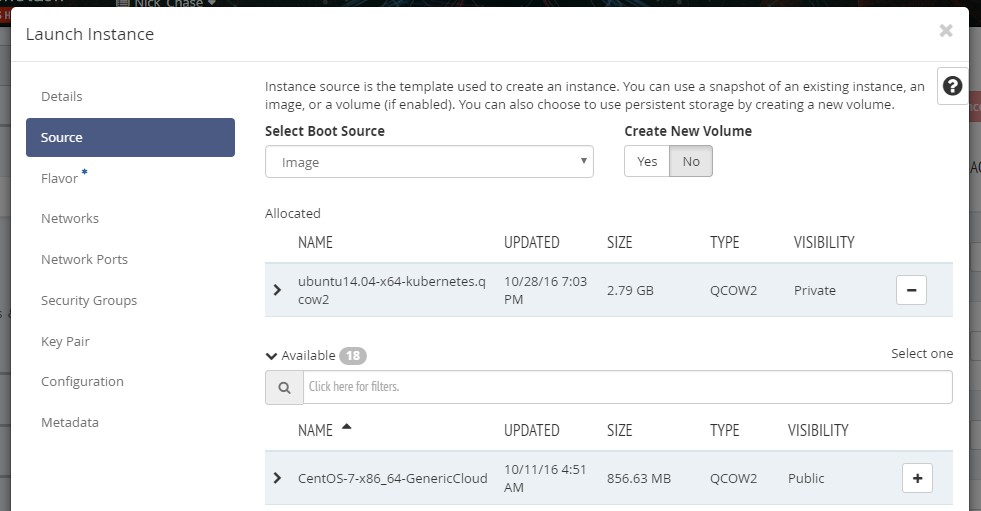This screenshot has width=981, height=511.
Task: Open the help question mark icon
Action: pos(952,86)
